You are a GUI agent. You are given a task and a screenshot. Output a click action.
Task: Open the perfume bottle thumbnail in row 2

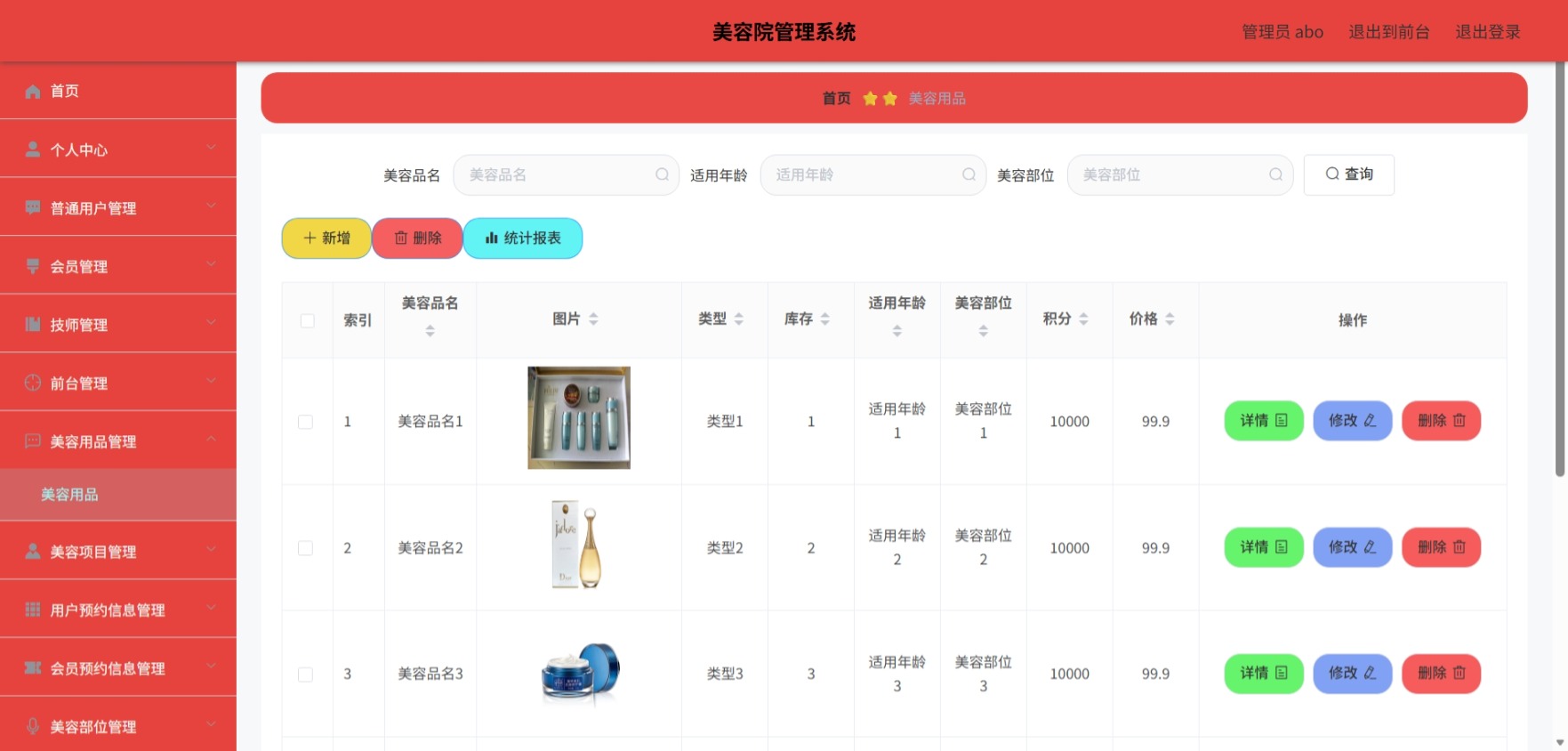[577, 544]
